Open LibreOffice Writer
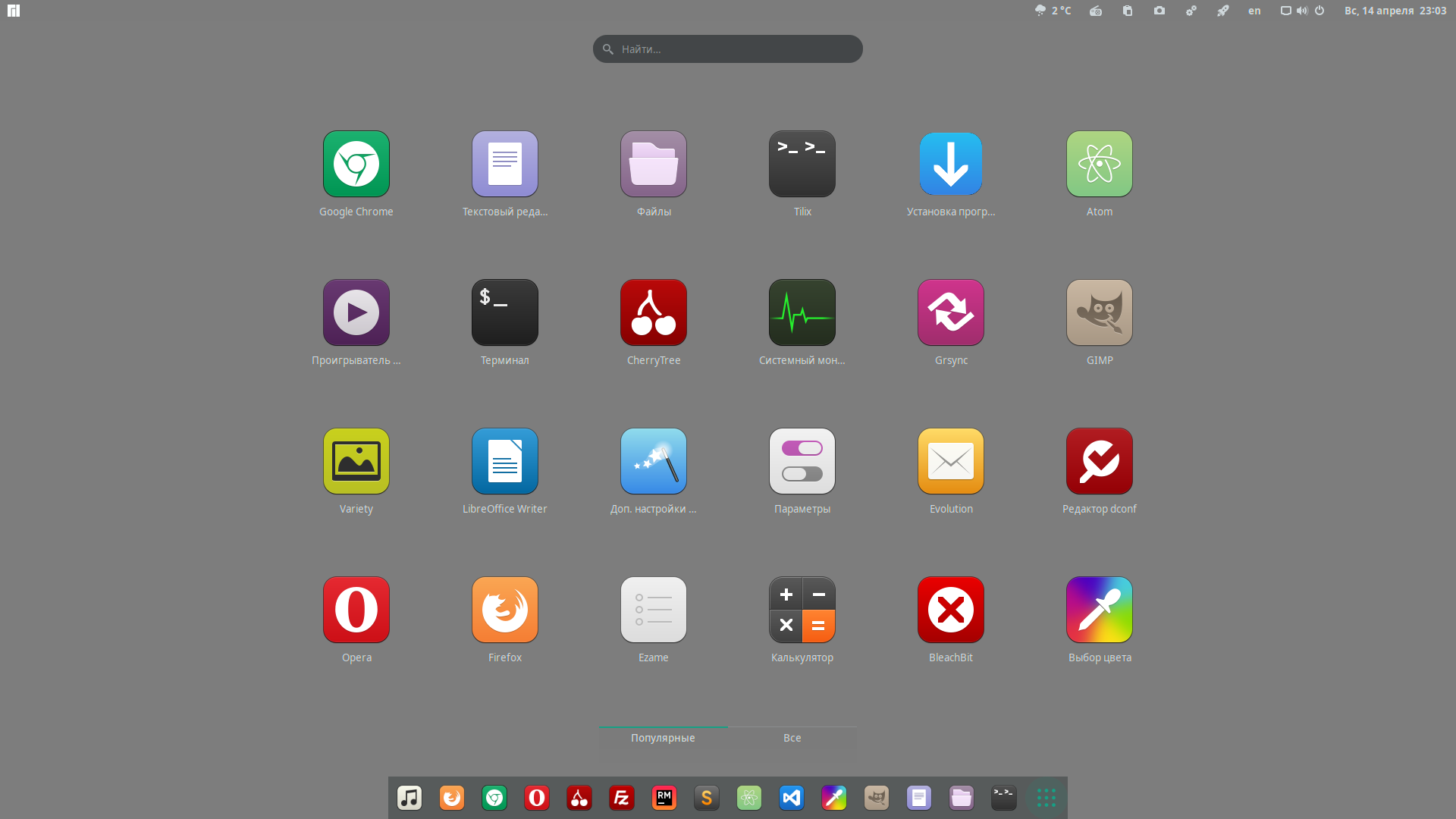 (x=505, y=462)
